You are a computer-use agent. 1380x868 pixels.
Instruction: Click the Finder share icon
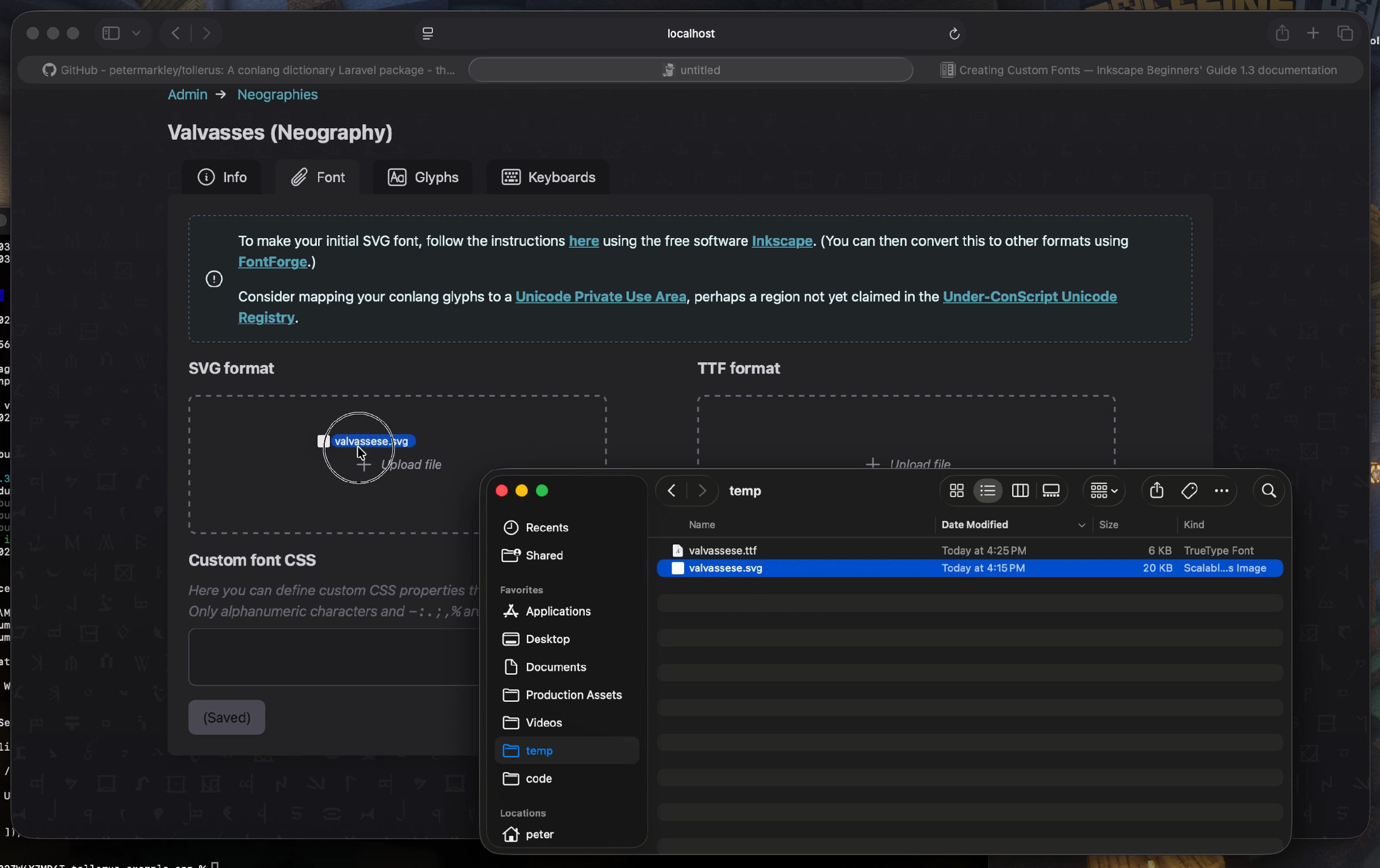point(1156,490)
